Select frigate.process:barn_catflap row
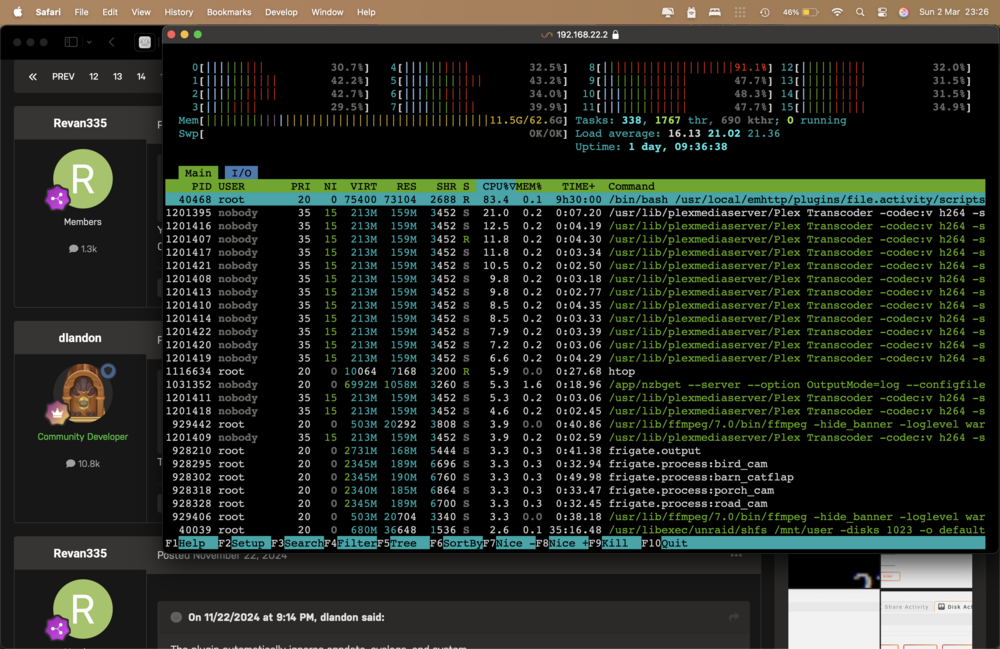 [x=575, y=477]
